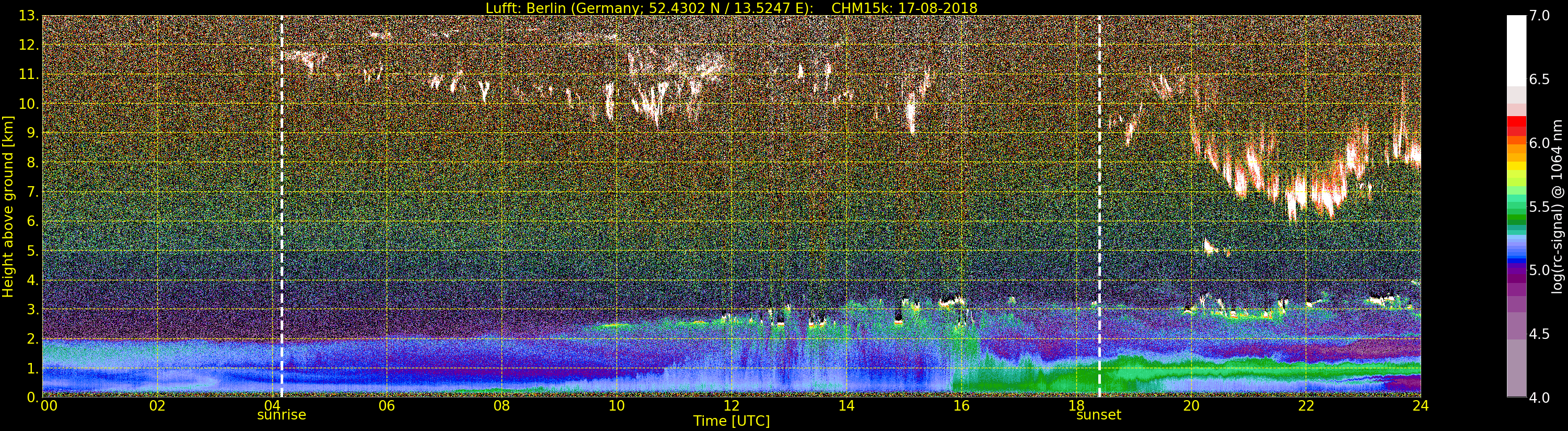
Task: Click the dashed white sunrise line
Action: (282, 206)
